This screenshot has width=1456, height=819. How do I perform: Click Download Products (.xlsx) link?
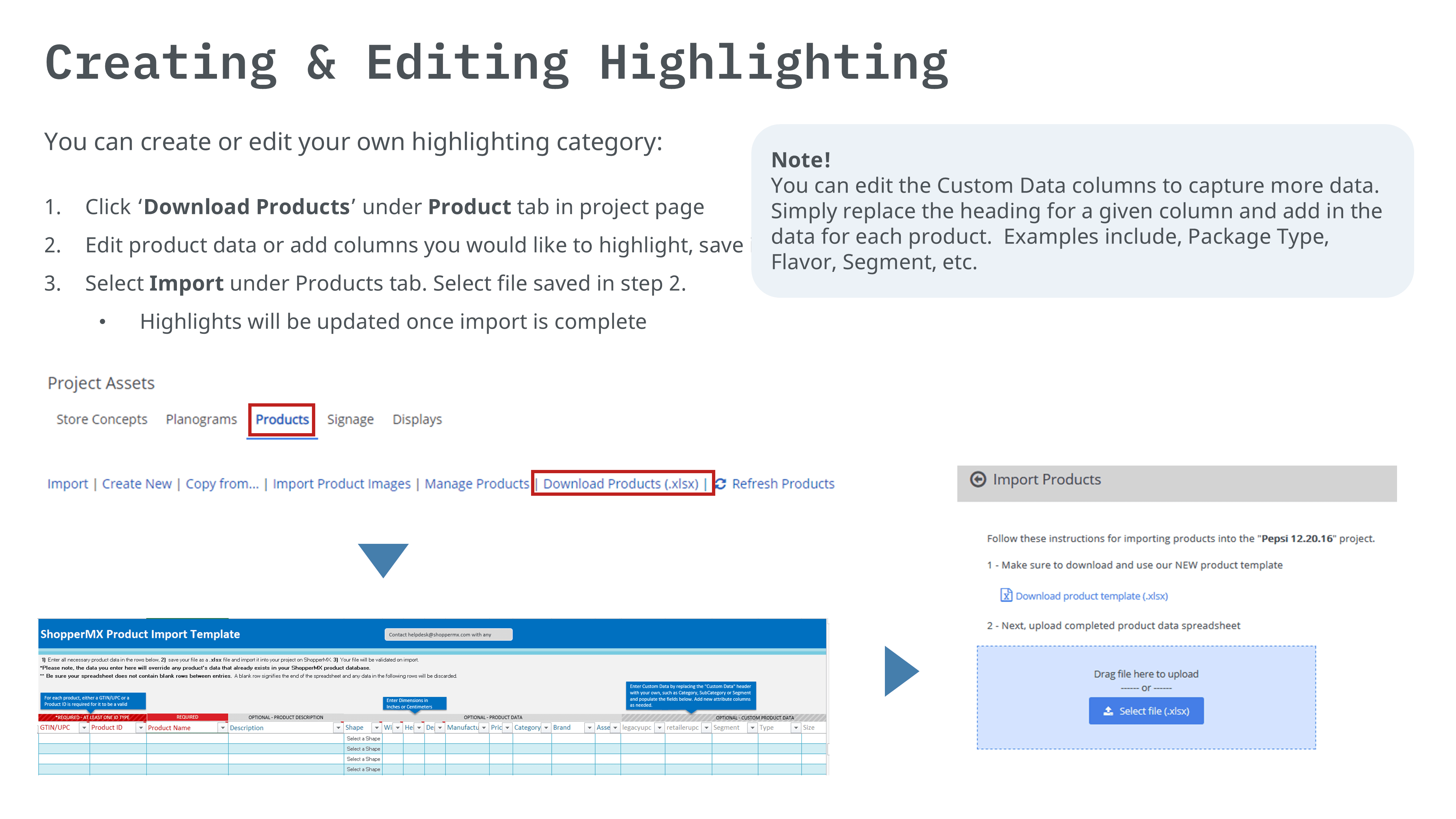pos(621,484)
